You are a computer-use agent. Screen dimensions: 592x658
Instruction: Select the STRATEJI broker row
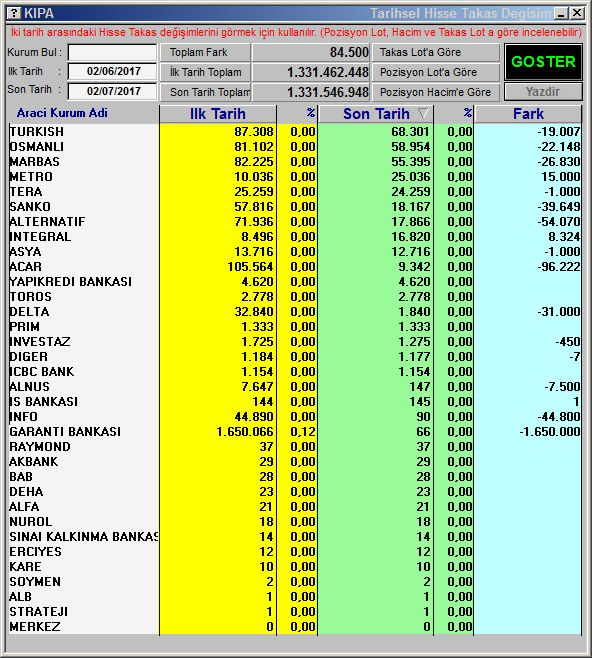[x=295, y=612]
